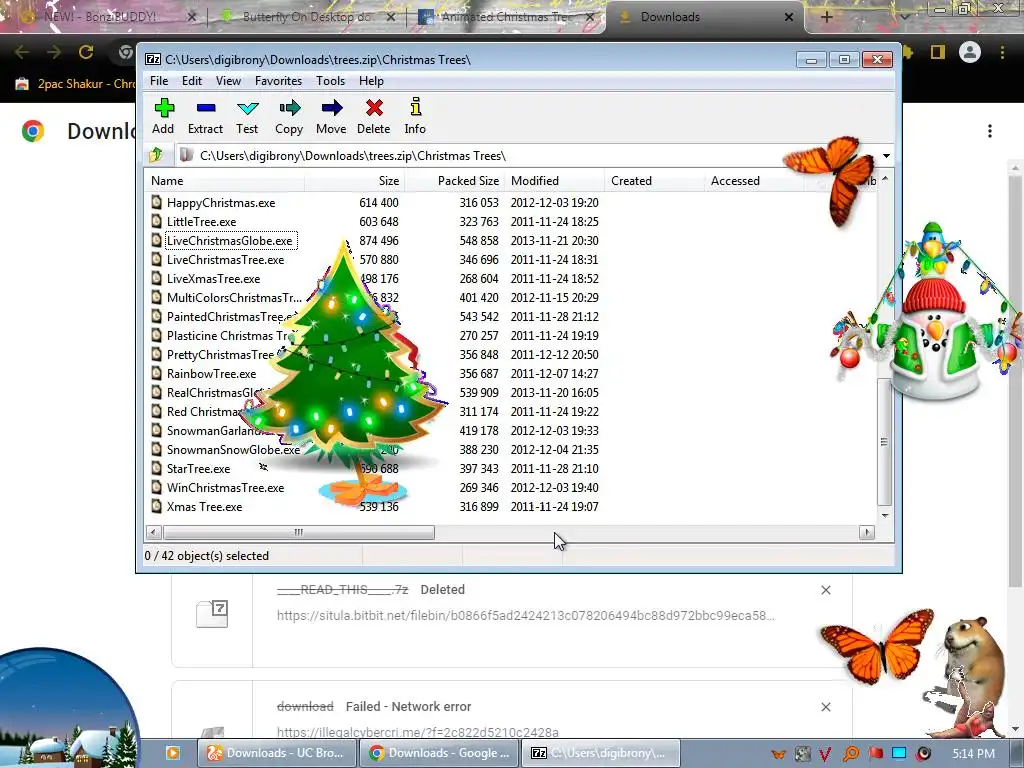
Task: Select WinChristmasTree.exe in the list
Action: [225, 487]
